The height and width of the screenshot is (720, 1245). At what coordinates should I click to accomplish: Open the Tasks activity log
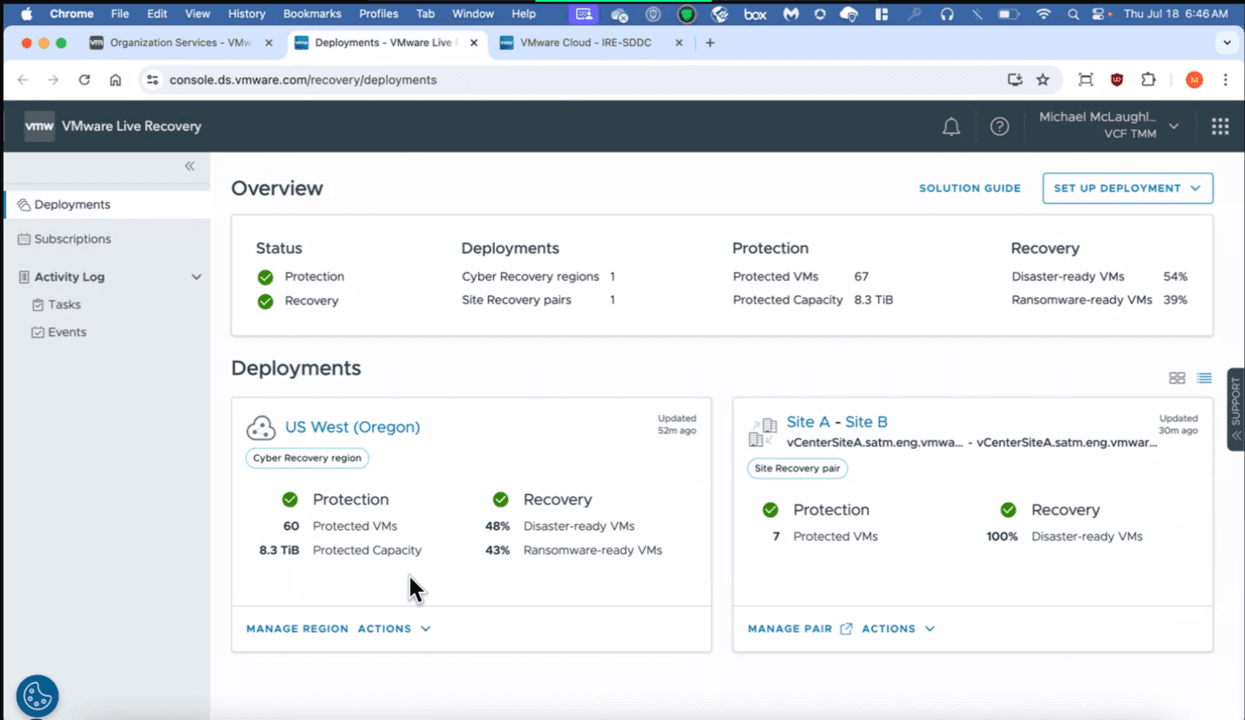point(63,304)
